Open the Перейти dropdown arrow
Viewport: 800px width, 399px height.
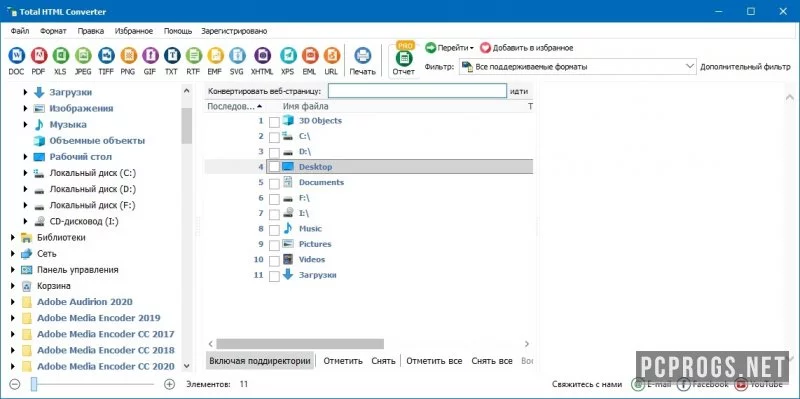(471, 48)
